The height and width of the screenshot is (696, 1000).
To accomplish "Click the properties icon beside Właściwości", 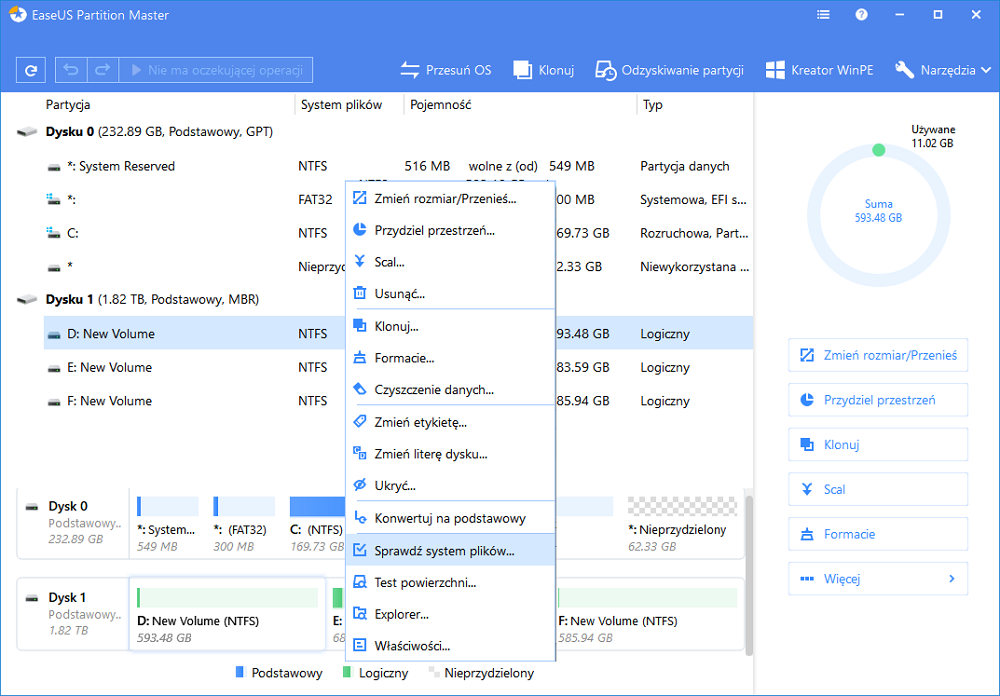I will coord(360,646).
